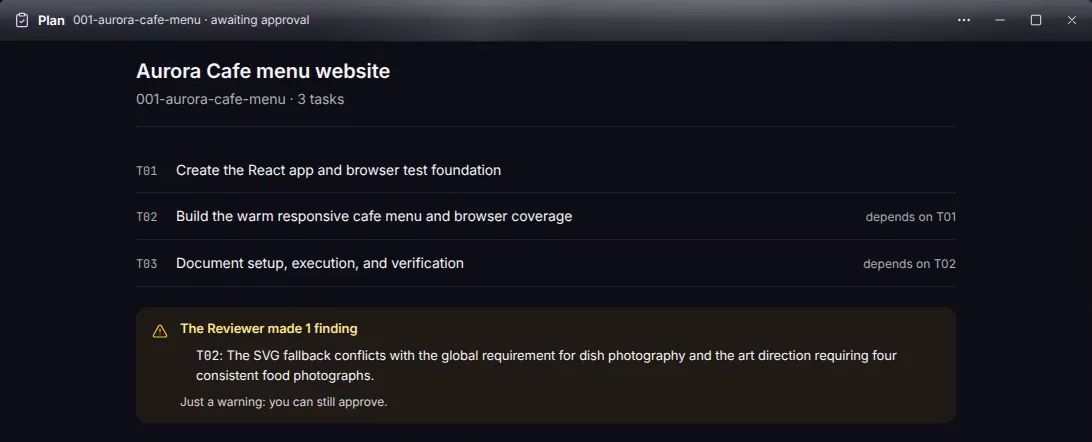Click the 'depends on T01' label
The image size is (1092, 442).
coord(911,217)
